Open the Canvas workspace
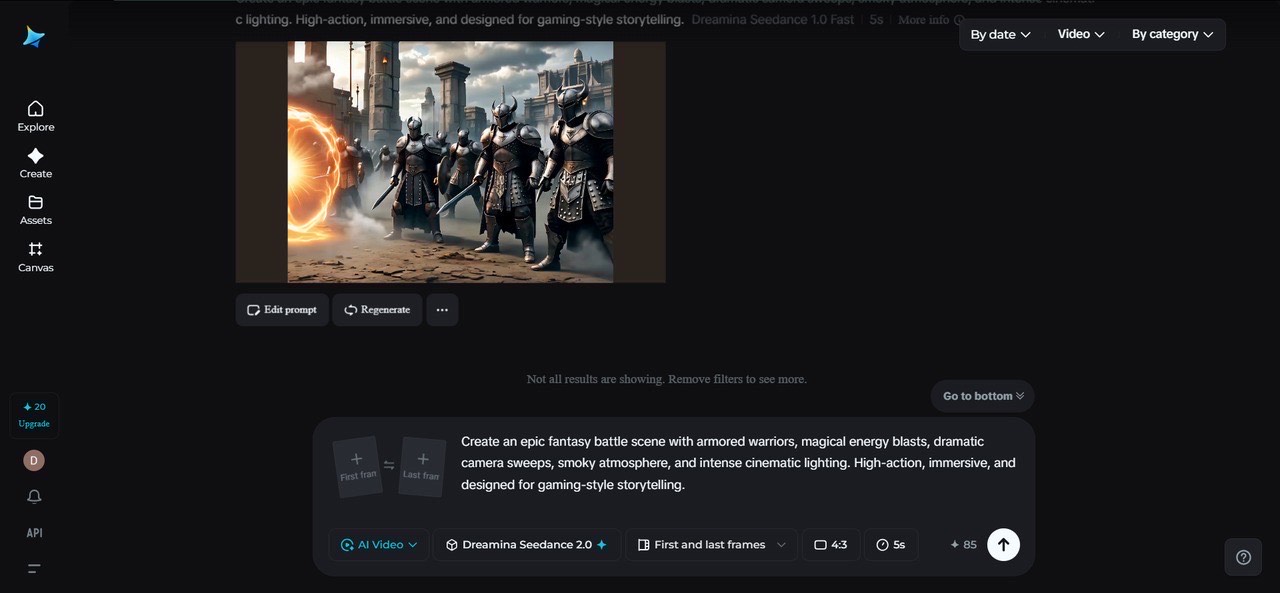 [36, 256]
